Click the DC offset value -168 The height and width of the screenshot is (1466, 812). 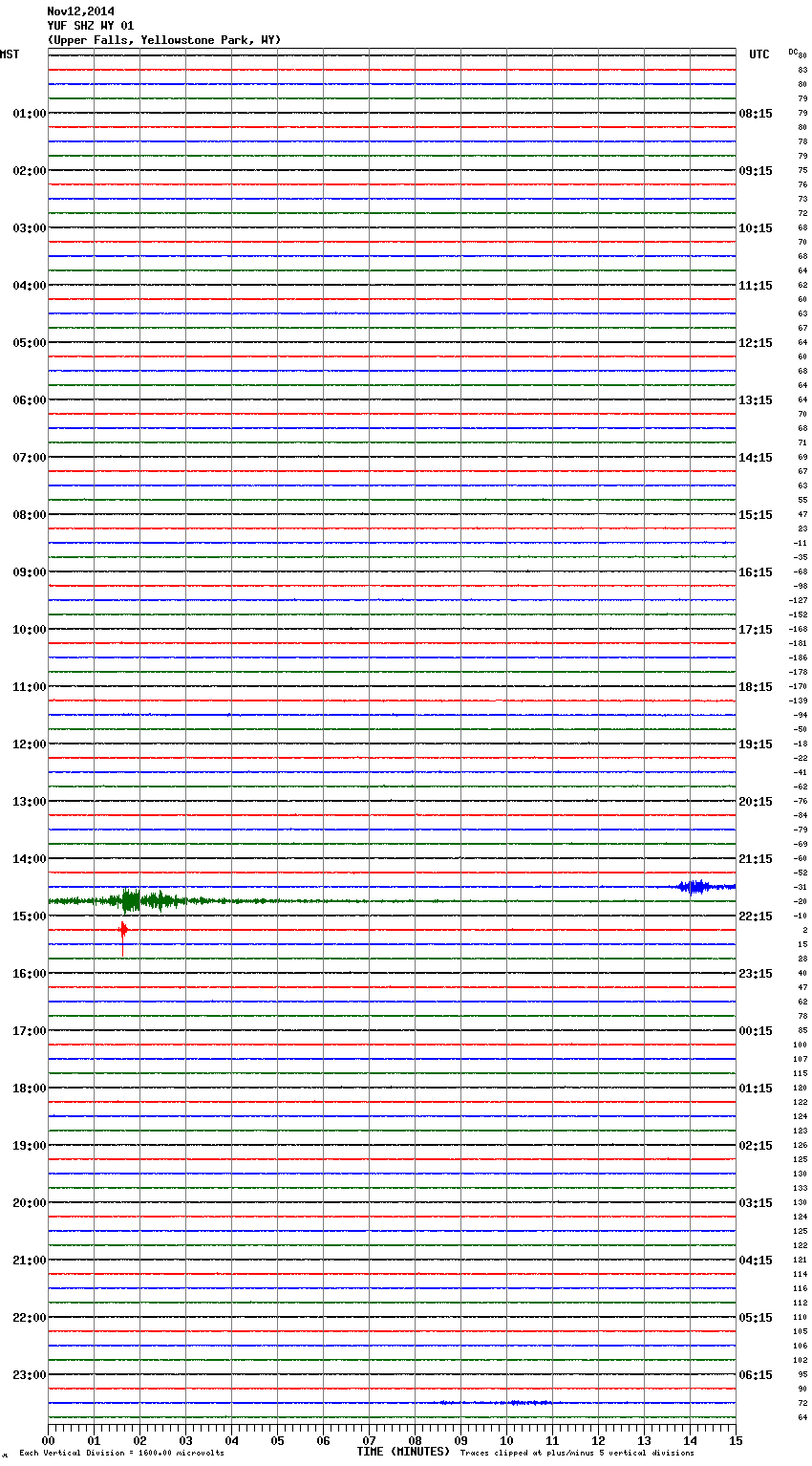point(799,629)
